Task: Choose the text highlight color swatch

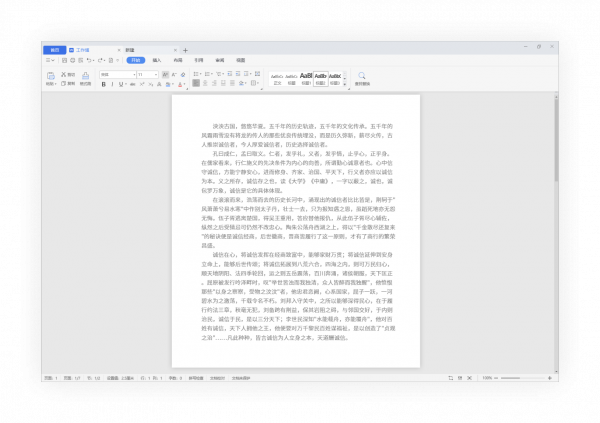Action: click(168, 84)
